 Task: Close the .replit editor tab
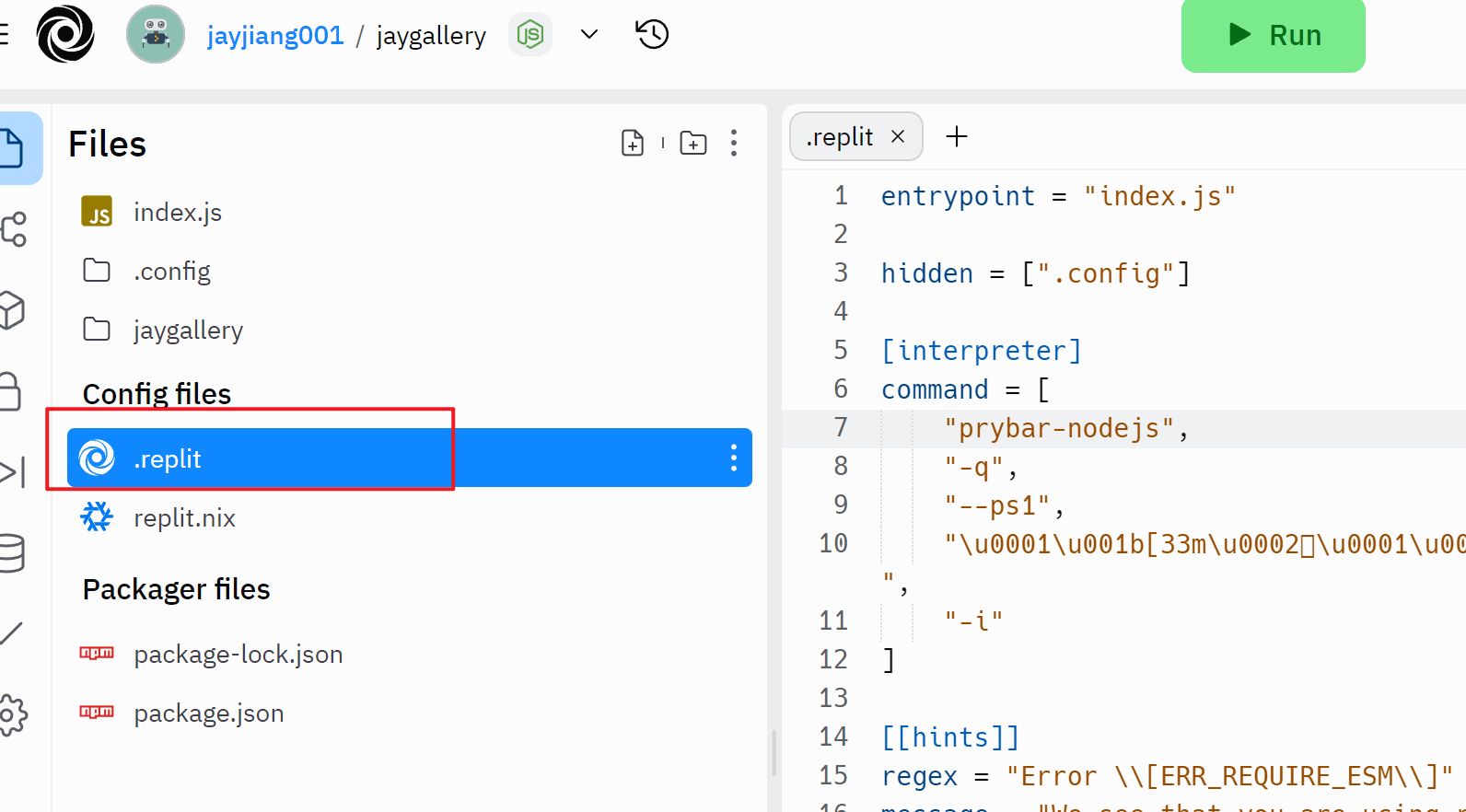898,136
